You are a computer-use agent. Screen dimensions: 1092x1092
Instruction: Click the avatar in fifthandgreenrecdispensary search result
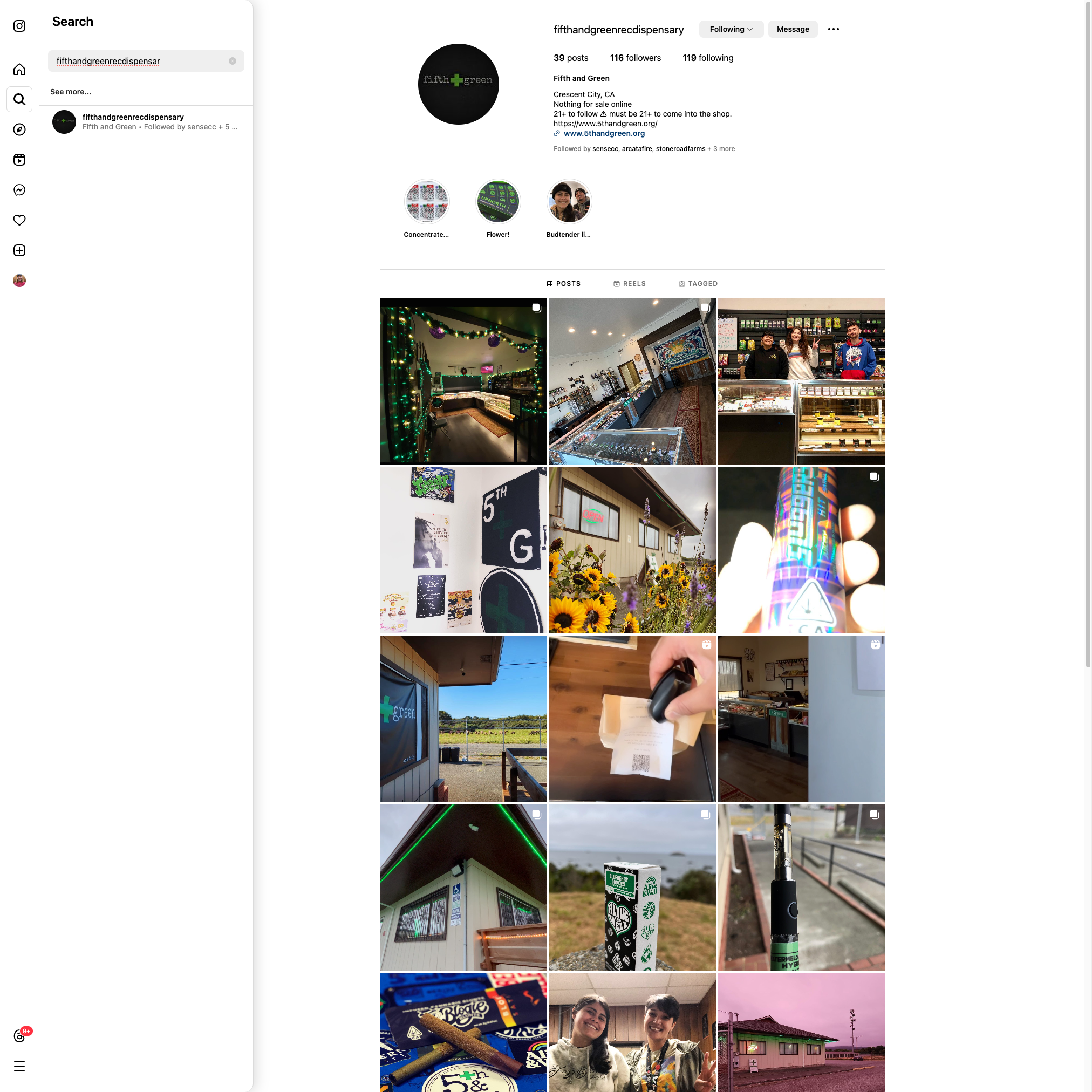click(64, 122)
